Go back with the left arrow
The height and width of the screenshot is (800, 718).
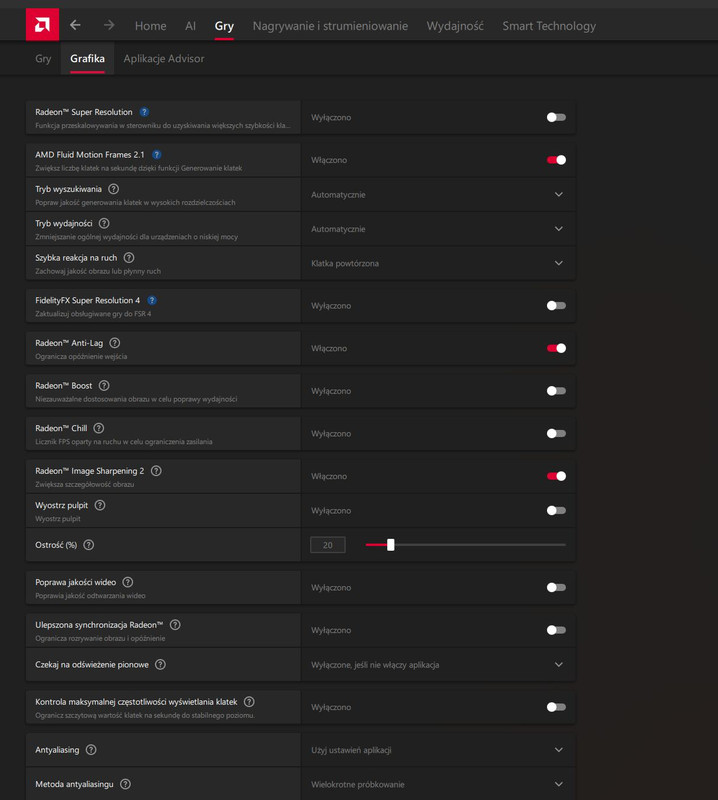(76, 25)
